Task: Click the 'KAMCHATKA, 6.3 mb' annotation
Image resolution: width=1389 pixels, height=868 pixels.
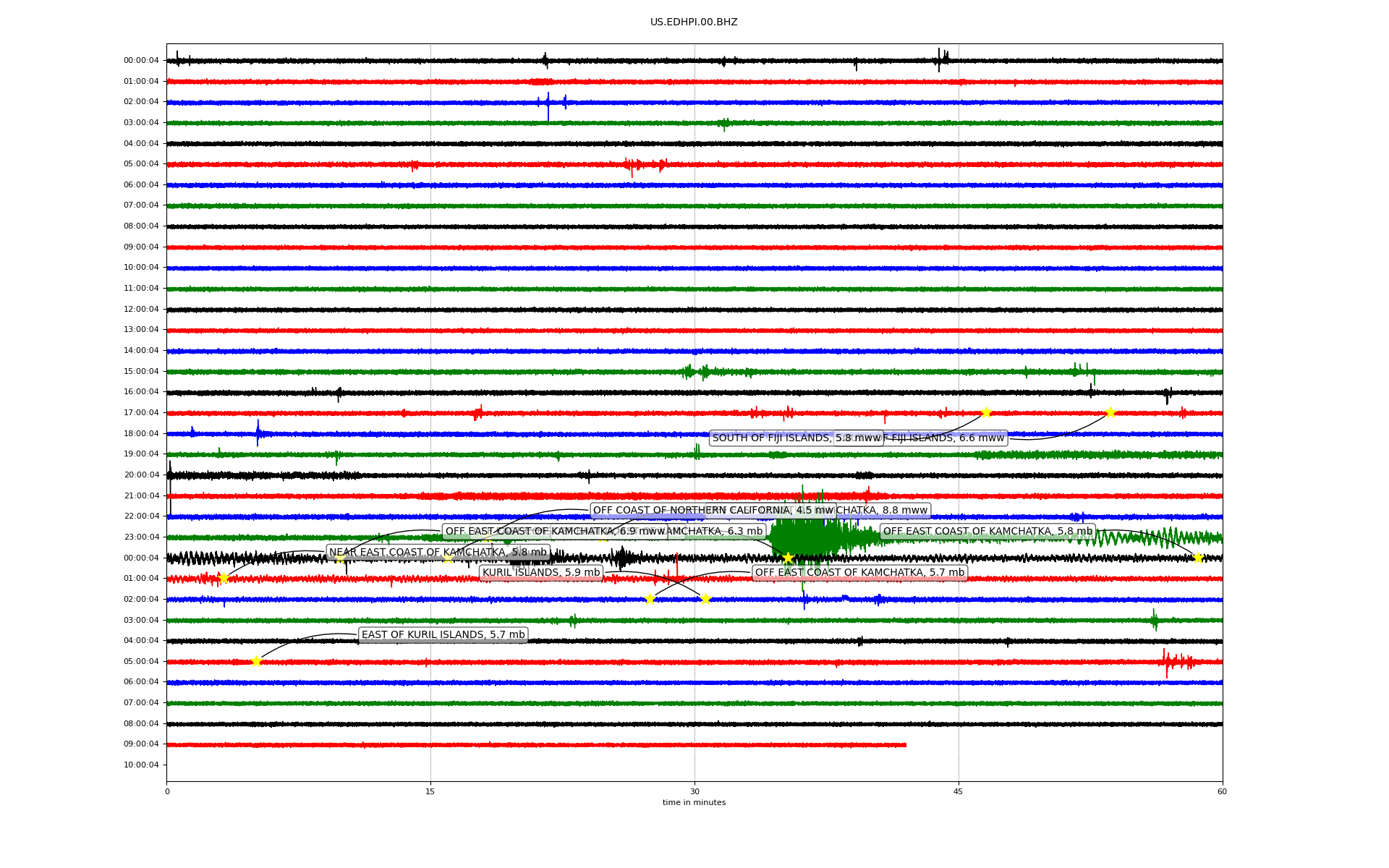Action: [715, 532]
